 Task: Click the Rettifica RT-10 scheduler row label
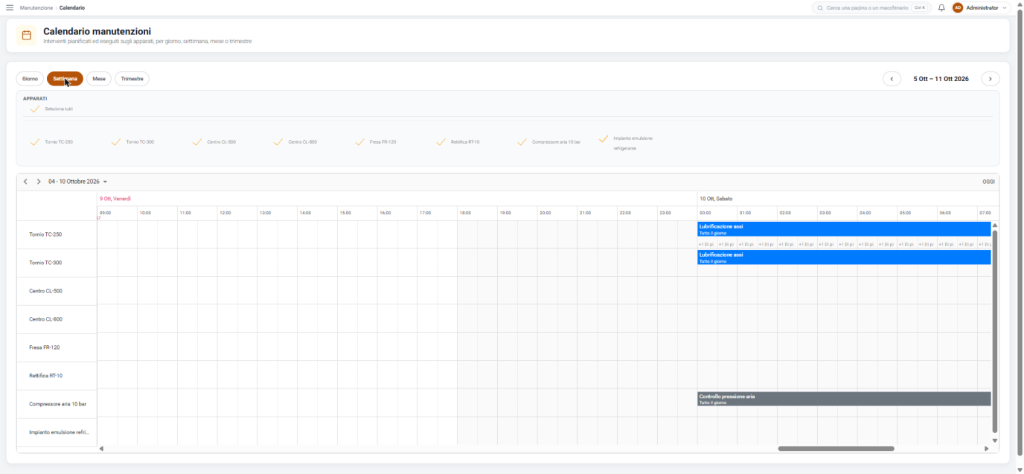click(x=45, y=375)
